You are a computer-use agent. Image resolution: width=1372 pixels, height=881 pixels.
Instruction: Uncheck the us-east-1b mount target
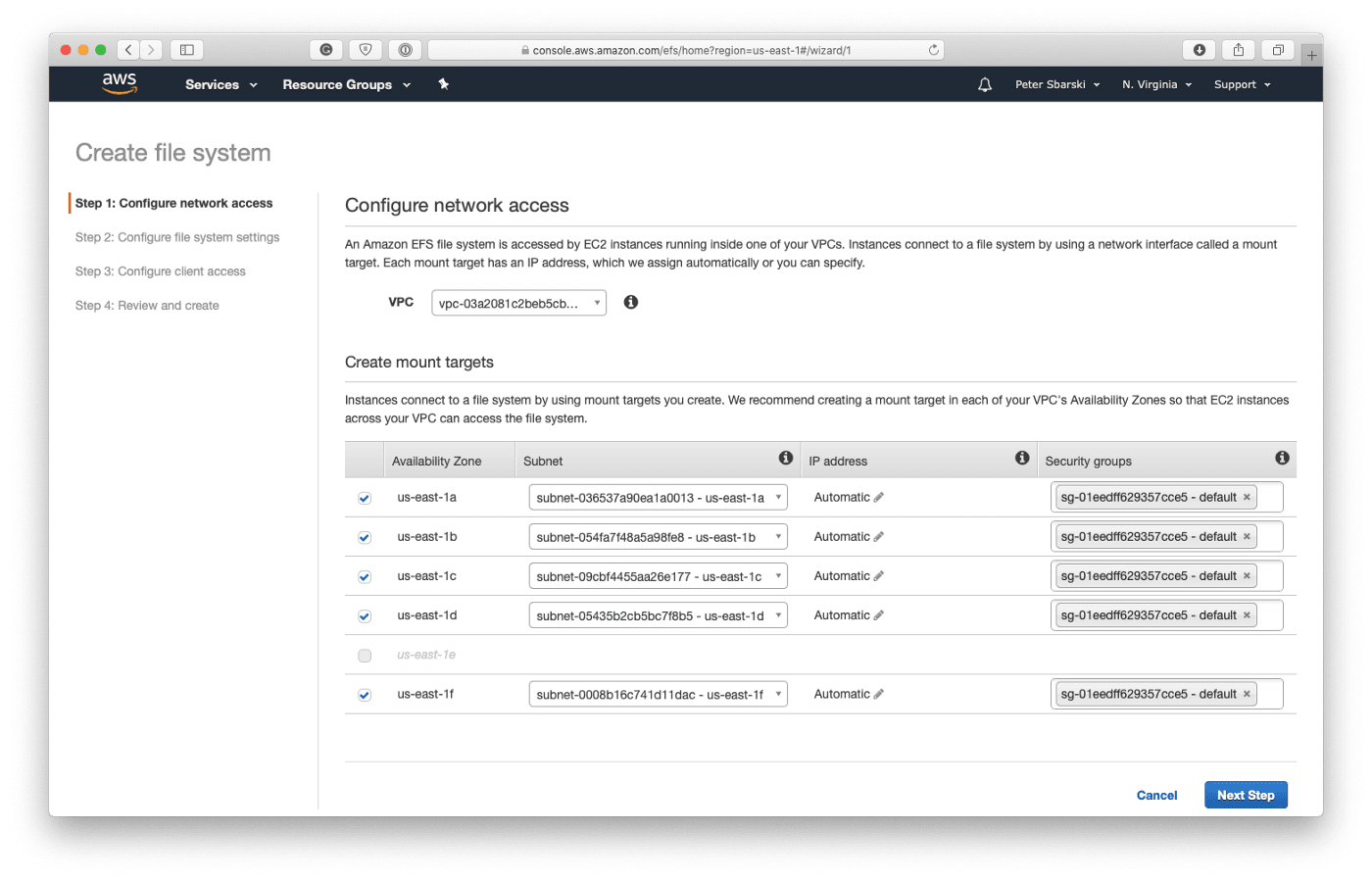[x=365, y=537]
